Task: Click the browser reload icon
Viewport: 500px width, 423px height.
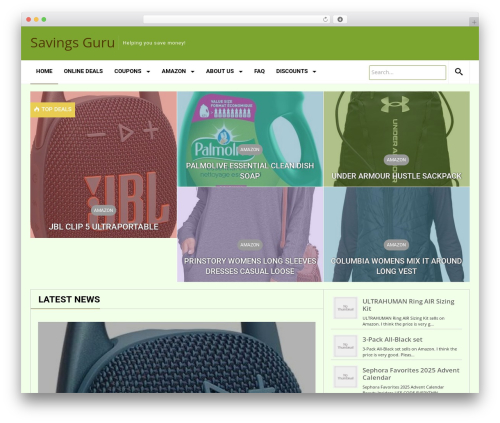Action: (x=325, y=20)
